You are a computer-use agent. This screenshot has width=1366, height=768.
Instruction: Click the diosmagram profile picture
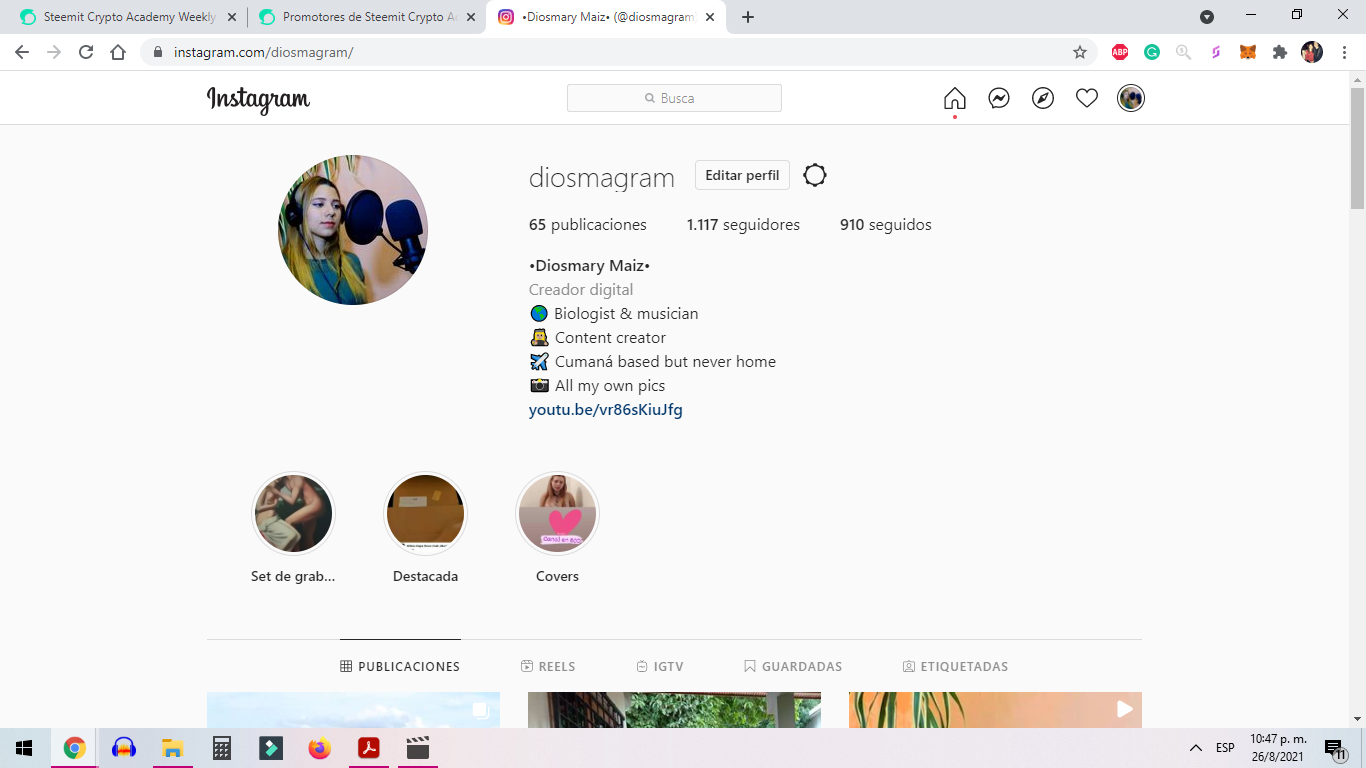(353, 230)
